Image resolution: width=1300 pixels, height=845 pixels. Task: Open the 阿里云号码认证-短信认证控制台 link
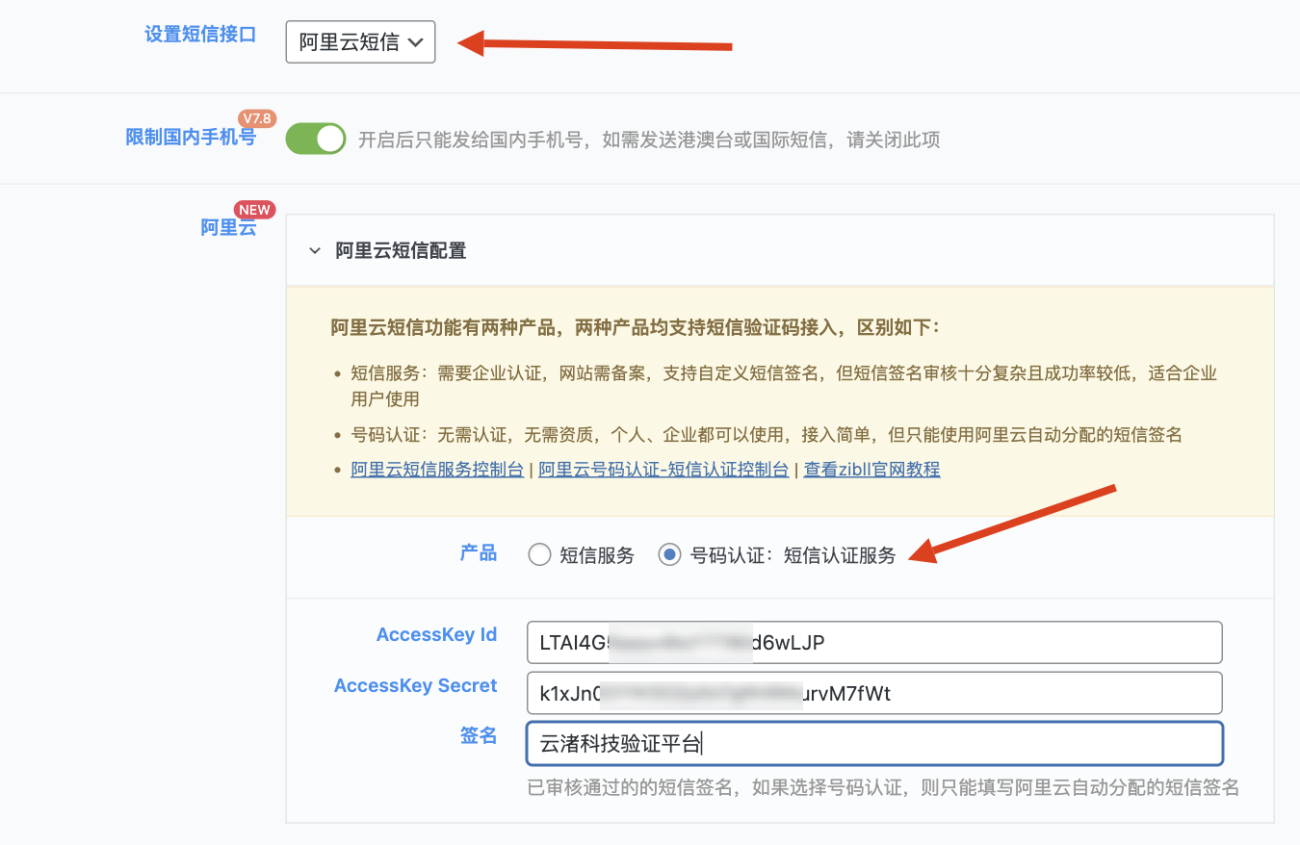[663, 469]
